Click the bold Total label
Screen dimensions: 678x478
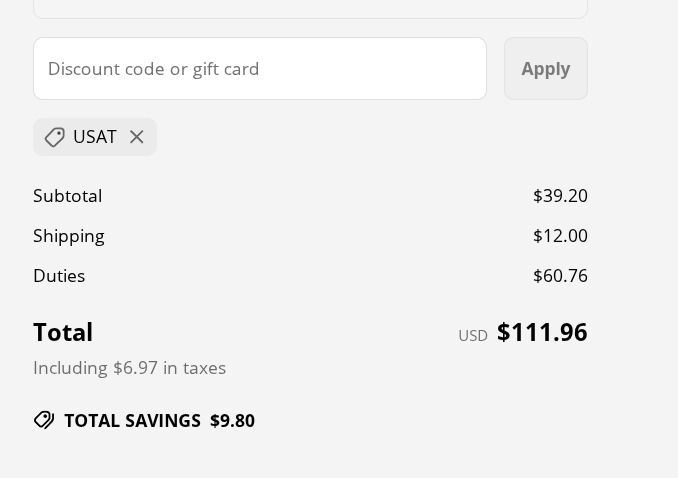point(63,332)
